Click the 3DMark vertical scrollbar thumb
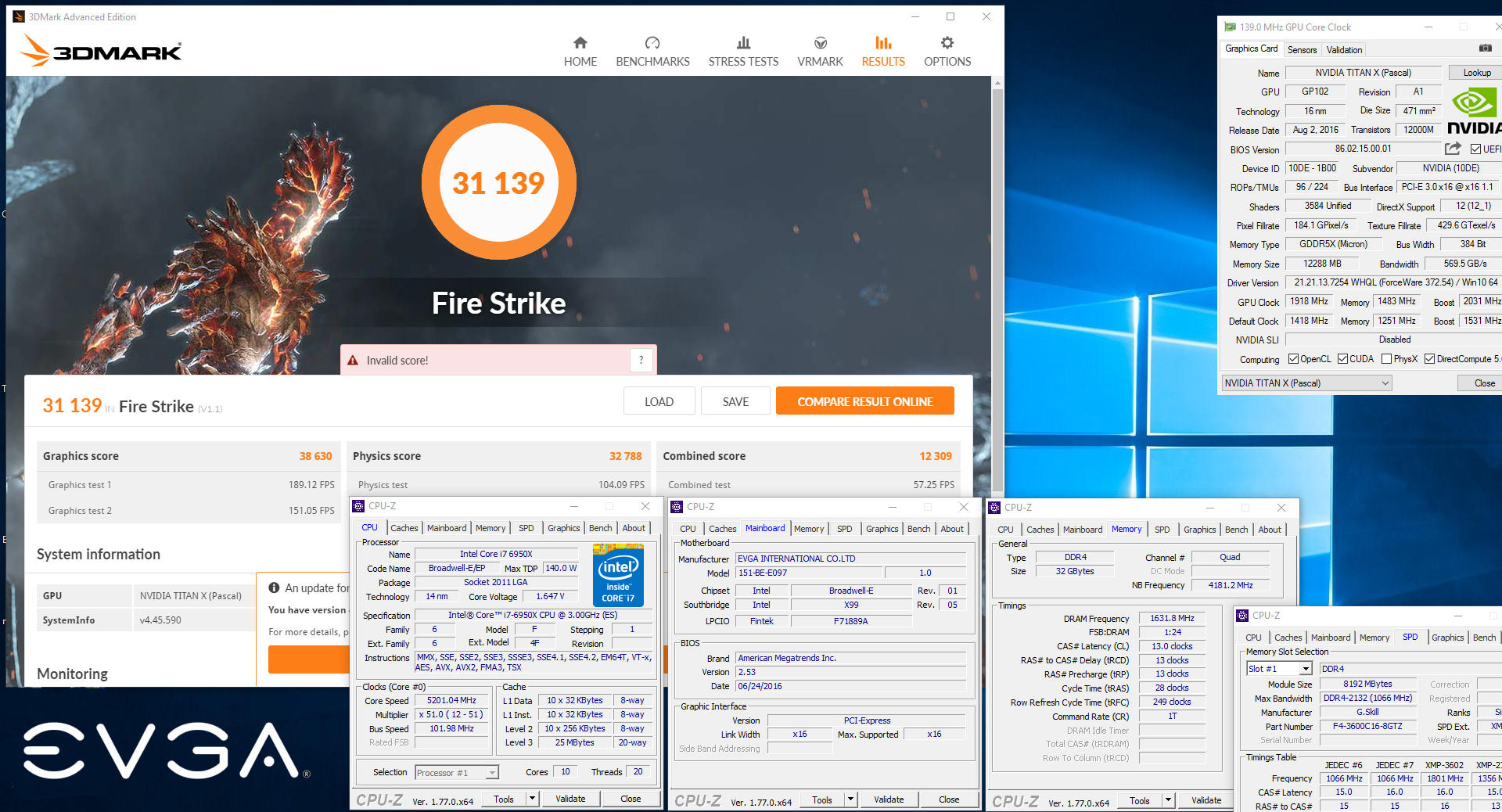Image resolution: width=1502 pixels, height=812 pixels. (997, 289)
